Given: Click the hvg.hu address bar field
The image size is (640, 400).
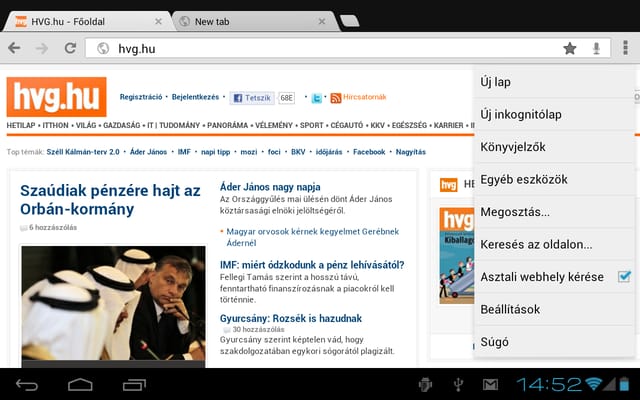Looking at the screenshot, I should click(x=348, y=49).
